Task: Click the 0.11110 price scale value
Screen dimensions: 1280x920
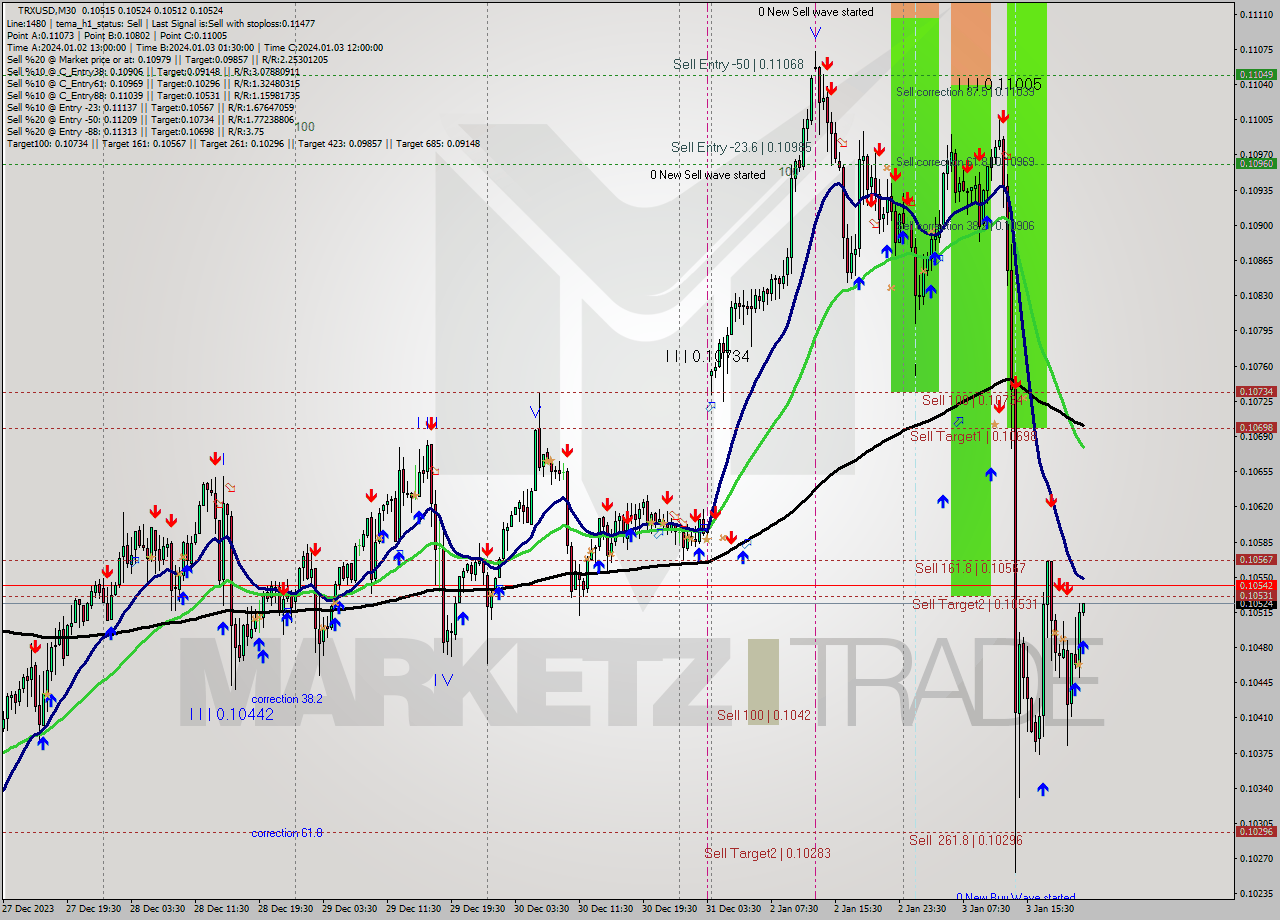Action: 1256,15
